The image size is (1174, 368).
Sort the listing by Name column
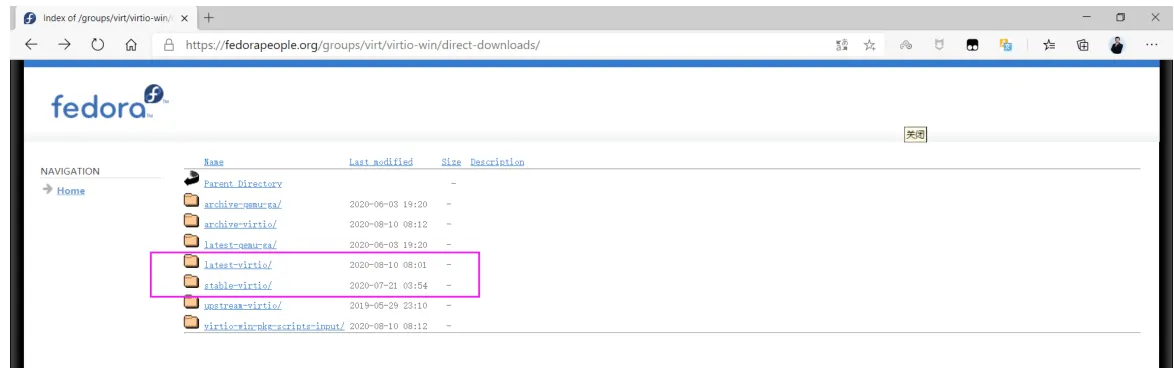pyautogui.click(x=213, y=162)
